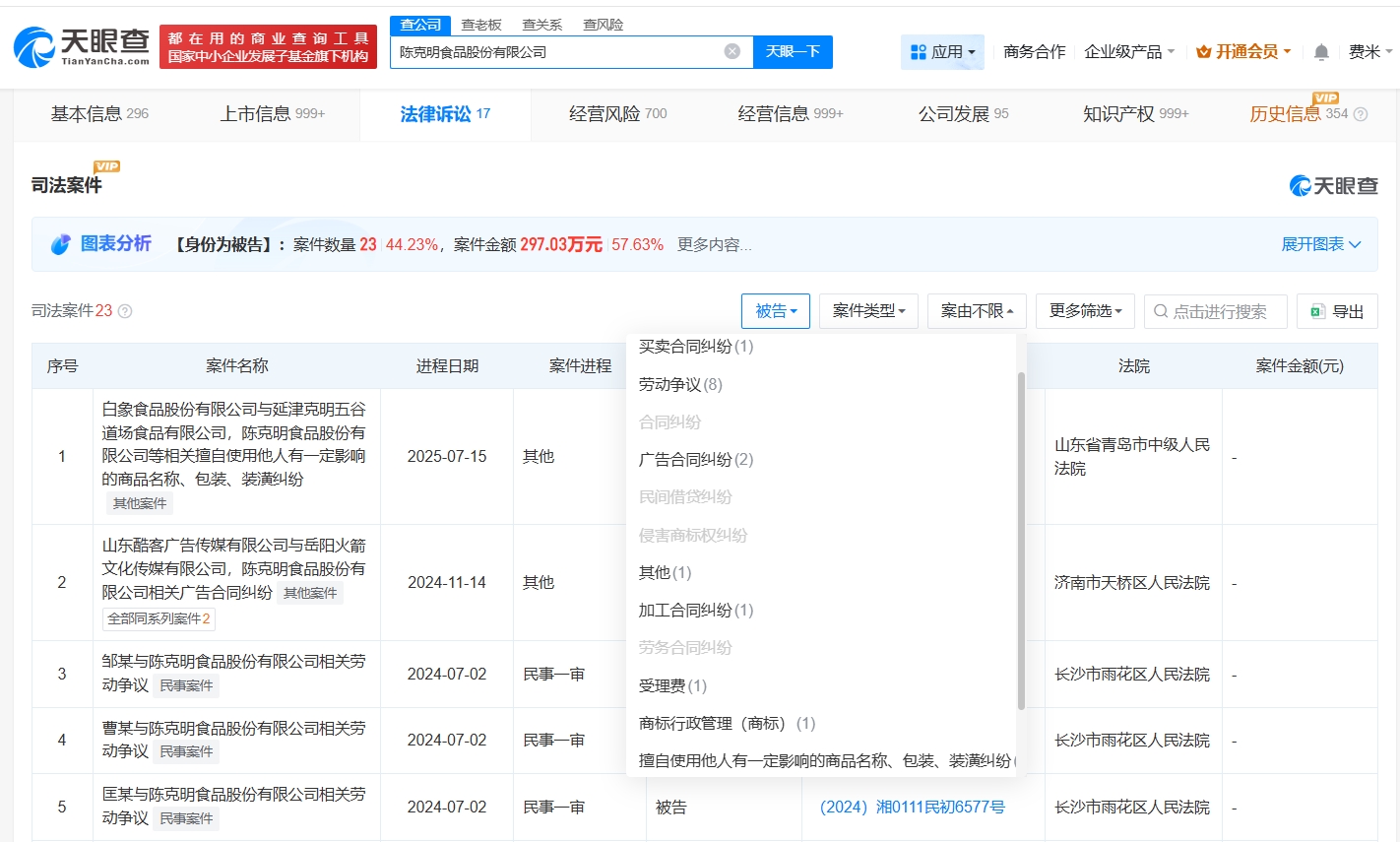The image size is (1400, 842).
Task: Click the help icon beside 司法案件23
Action: [x=125, y=311]
